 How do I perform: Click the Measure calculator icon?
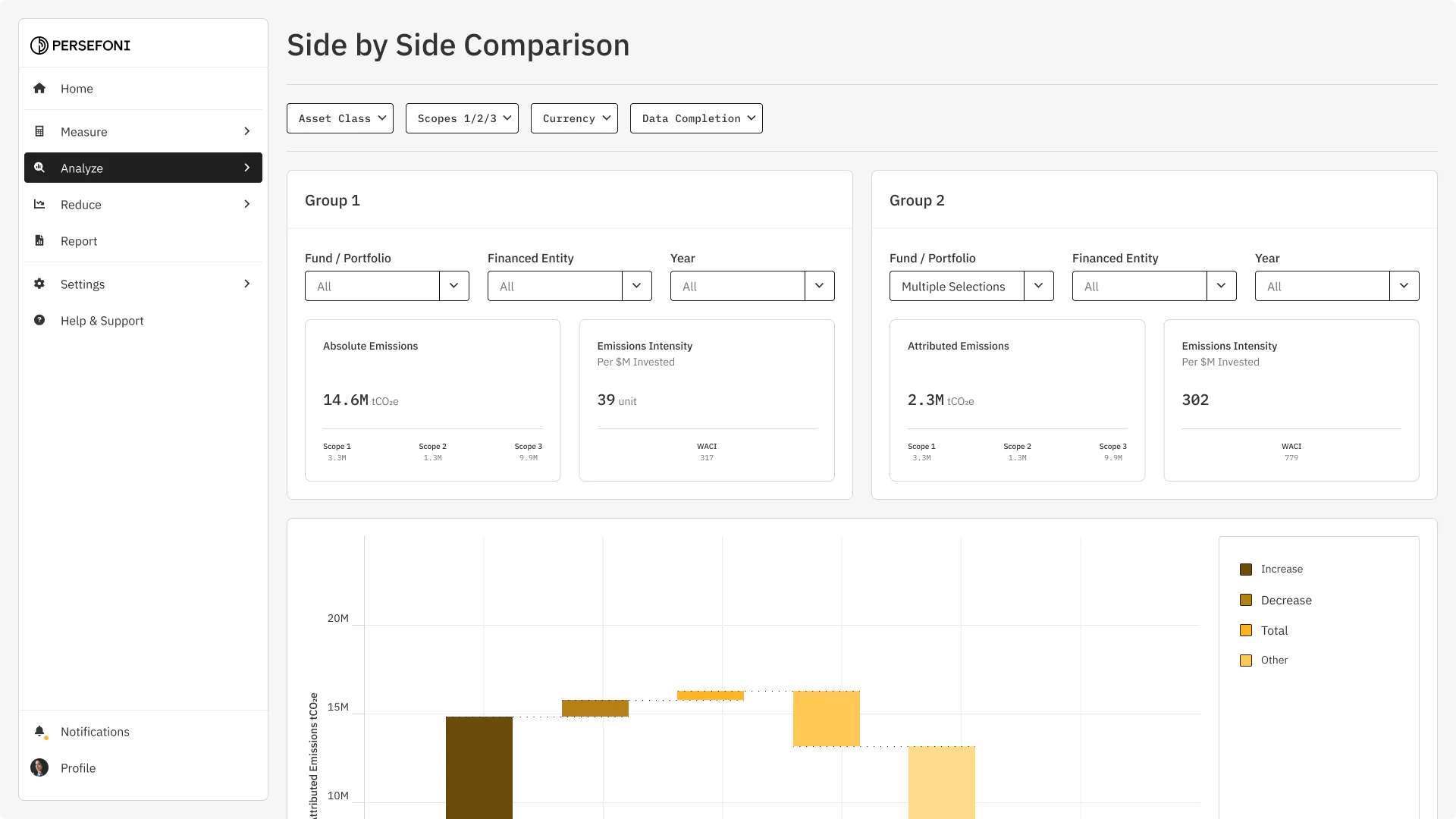pos(39,132)
